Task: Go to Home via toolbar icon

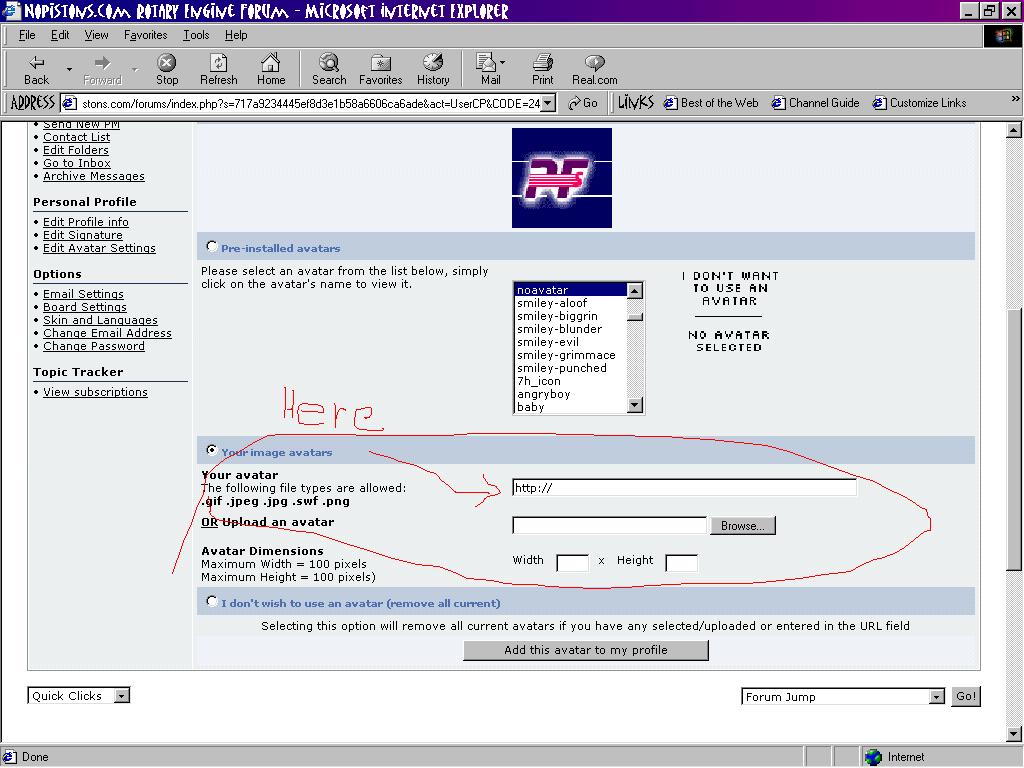Action: (x=271, y=63)
